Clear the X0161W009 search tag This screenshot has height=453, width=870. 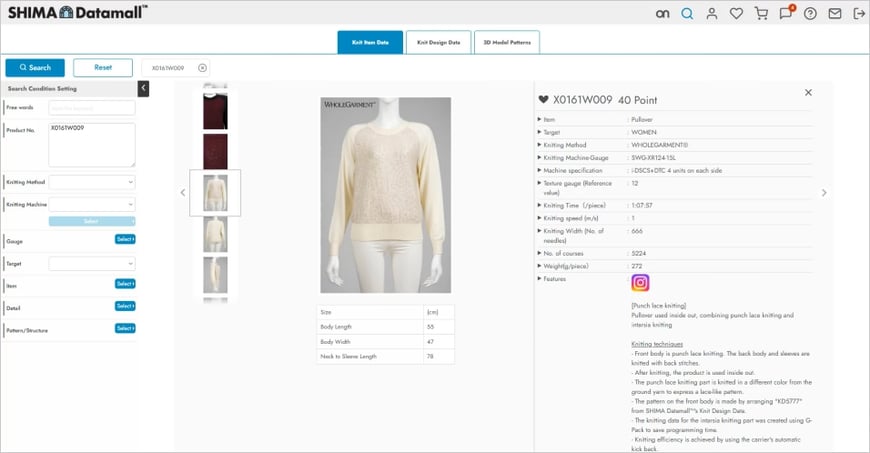(x=203, y=68)
